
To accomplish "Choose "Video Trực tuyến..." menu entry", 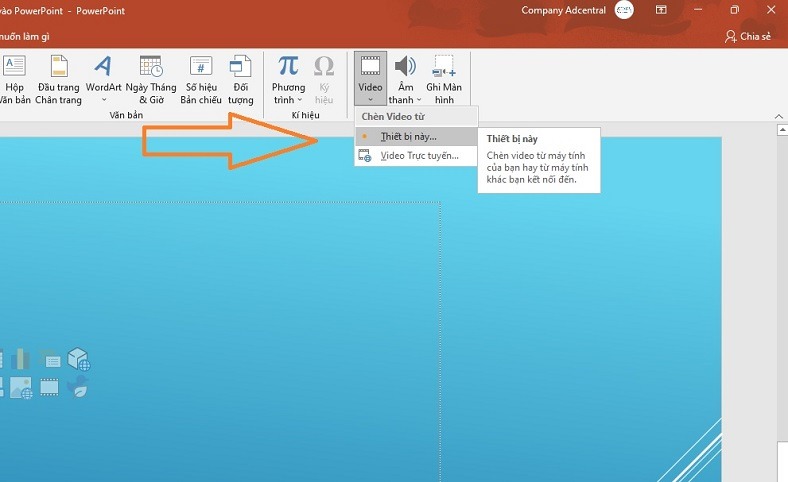I will pos(419,156).
